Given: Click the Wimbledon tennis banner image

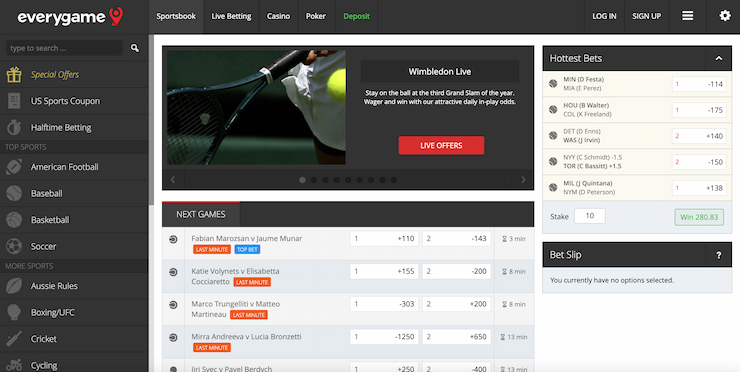Looking at the screenshot, I should 256,107.
